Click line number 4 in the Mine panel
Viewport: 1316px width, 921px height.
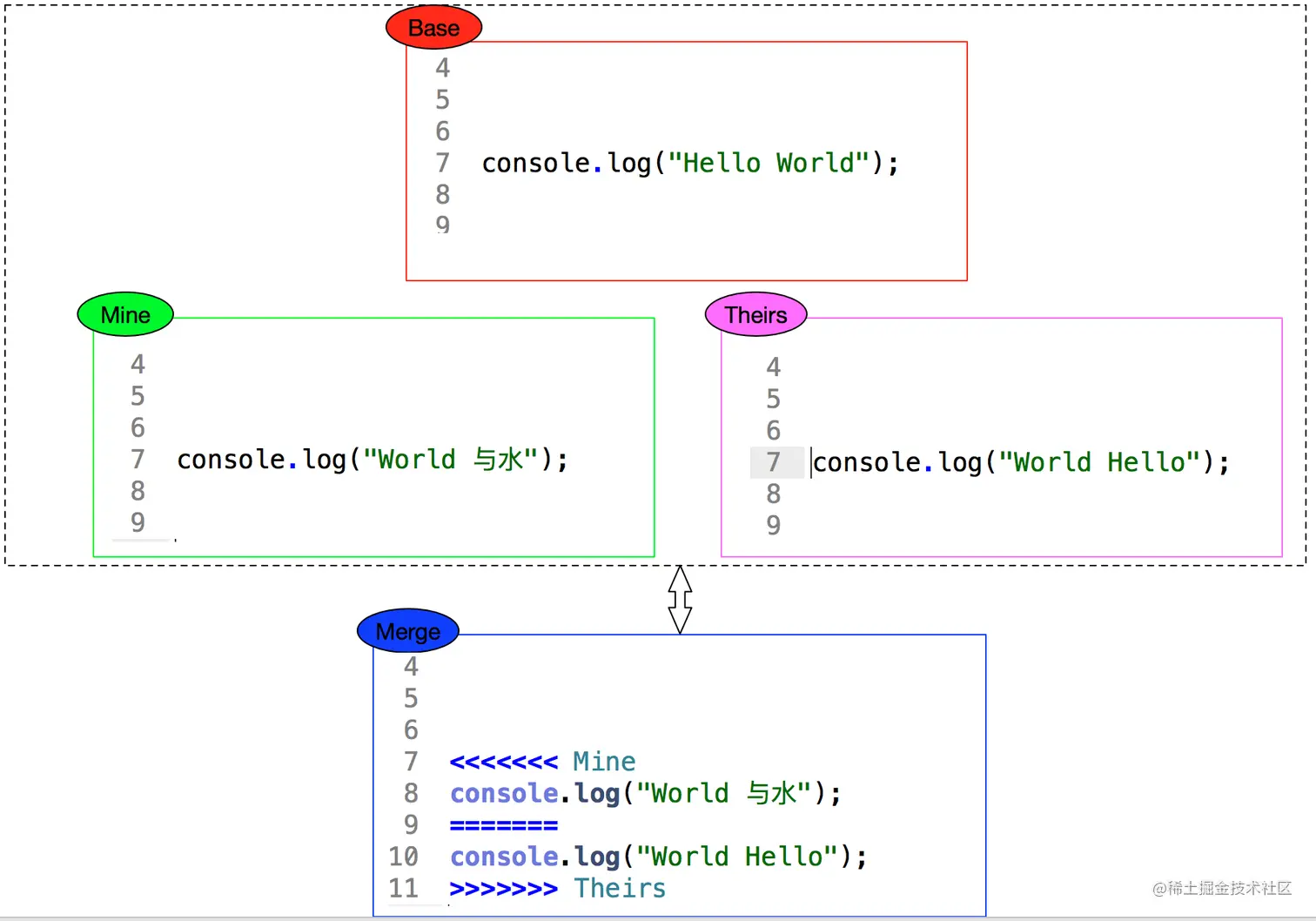click(x=138, y=364)
